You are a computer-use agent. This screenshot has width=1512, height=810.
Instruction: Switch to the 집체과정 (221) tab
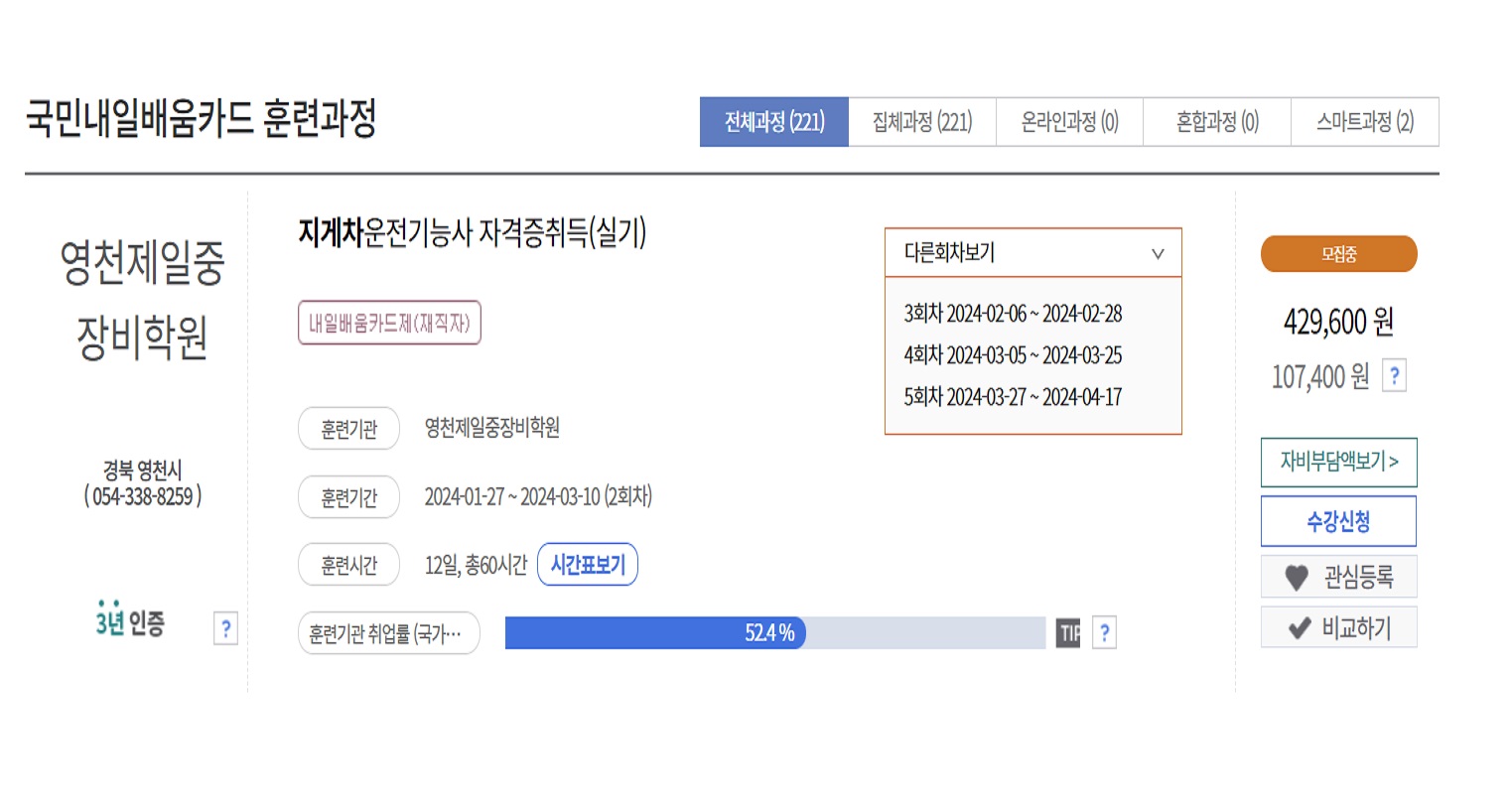(x=922, y=121)
